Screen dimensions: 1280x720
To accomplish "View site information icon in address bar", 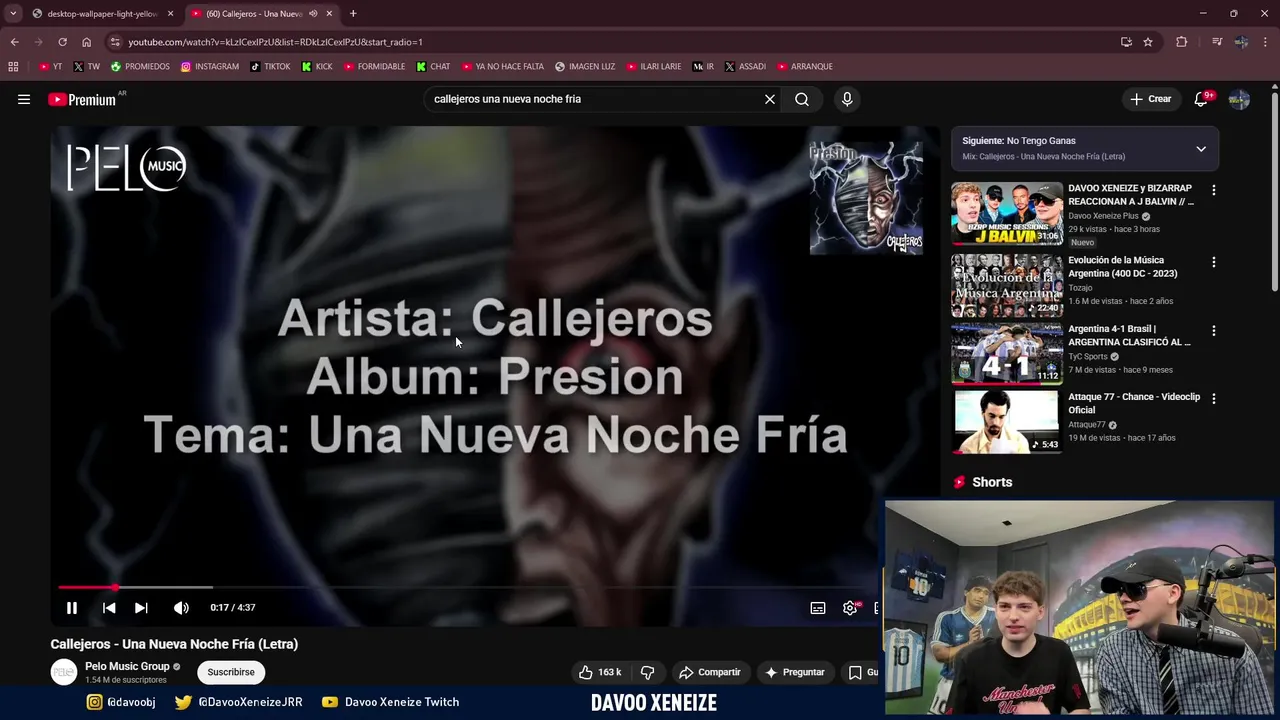I will point(115,42).
